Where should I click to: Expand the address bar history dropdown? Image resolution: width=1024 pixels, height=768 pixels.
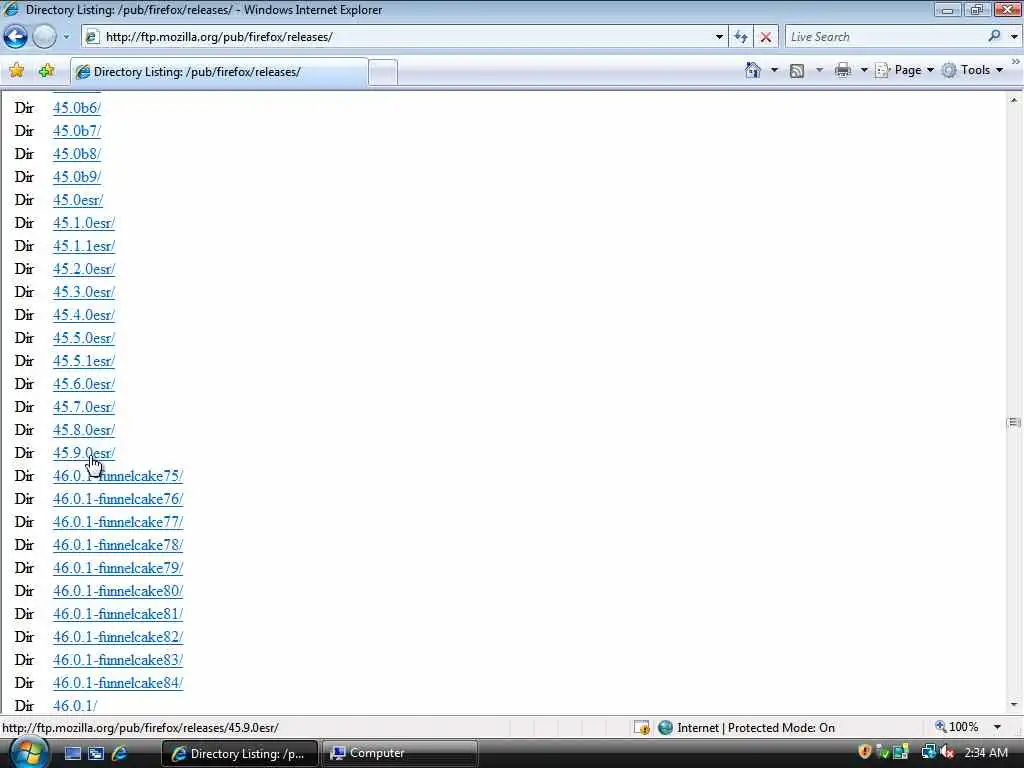pos(719,37)
